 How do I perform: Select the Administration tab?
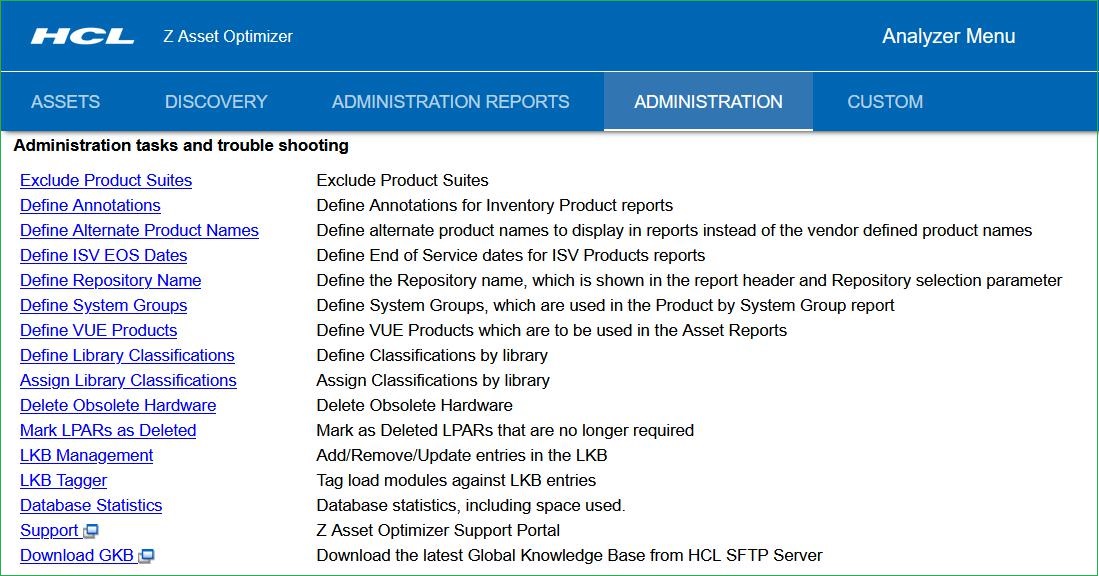708,102
